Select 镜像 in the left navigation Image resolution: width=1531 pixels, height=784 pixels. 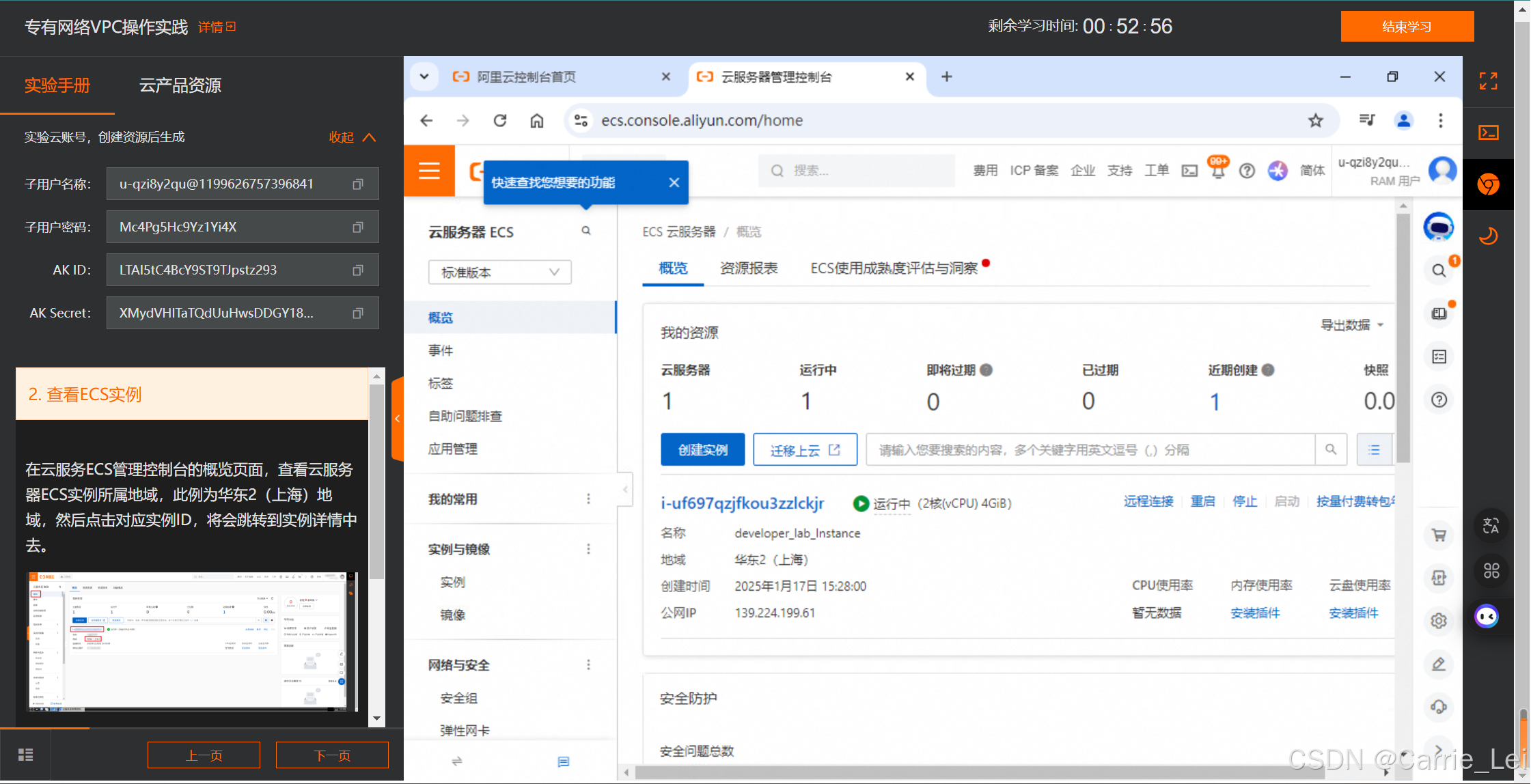(x=453, y=615)
